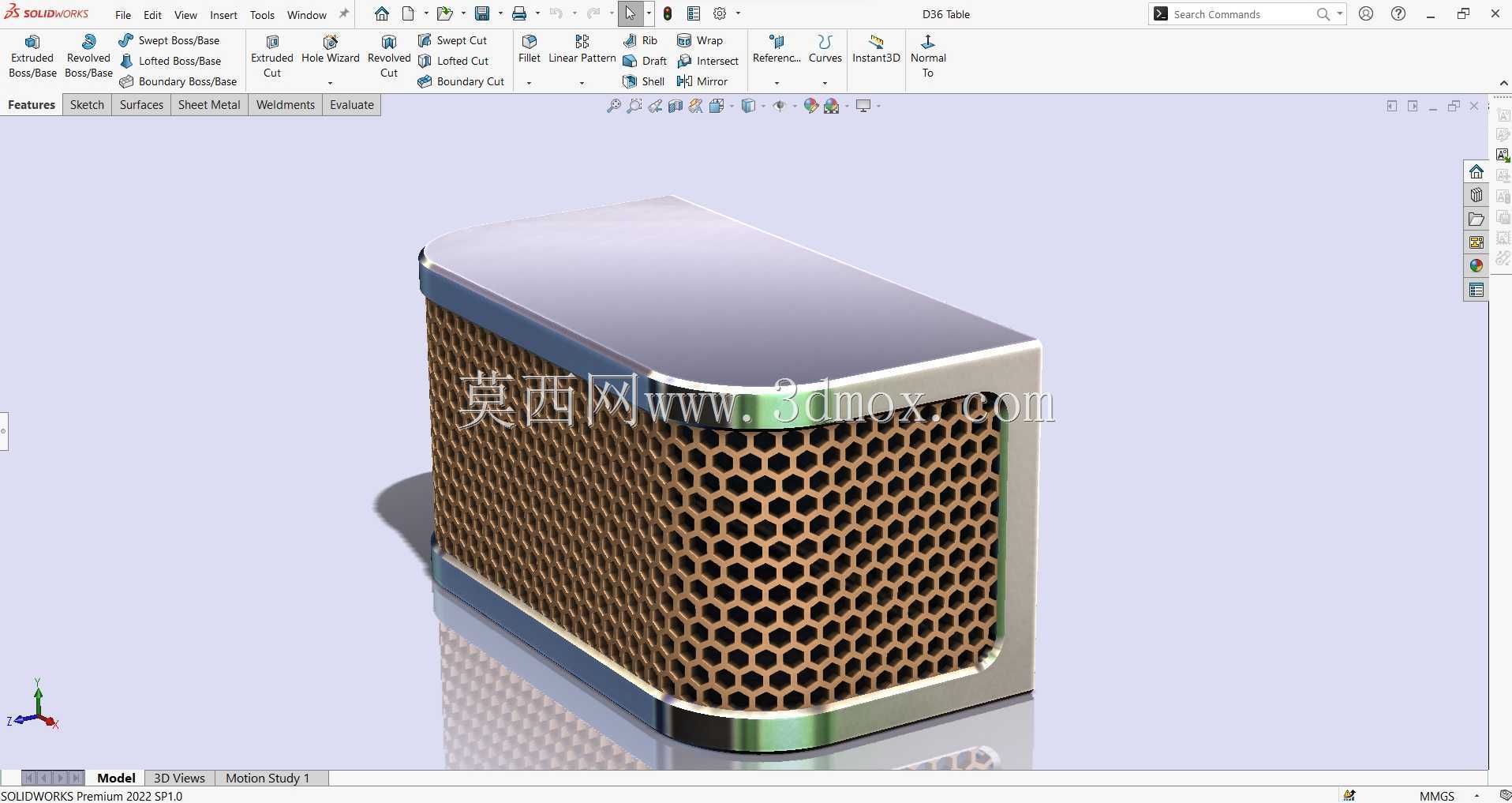Click Zoom to Fit icon

pyautogui.click(x=613, y=106)
